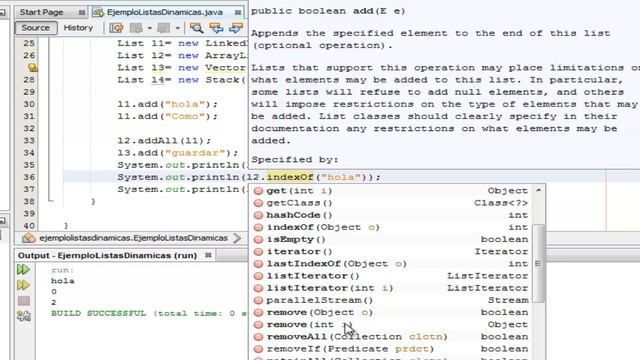Choose hashCode() from autocomplete list
640x360 pixels.
pos(391,215)
